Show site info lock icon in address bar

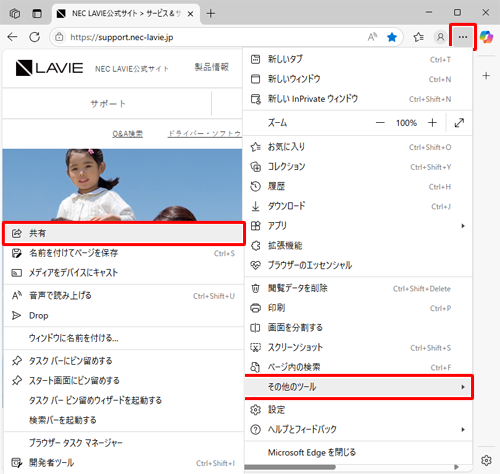point(59,37)
